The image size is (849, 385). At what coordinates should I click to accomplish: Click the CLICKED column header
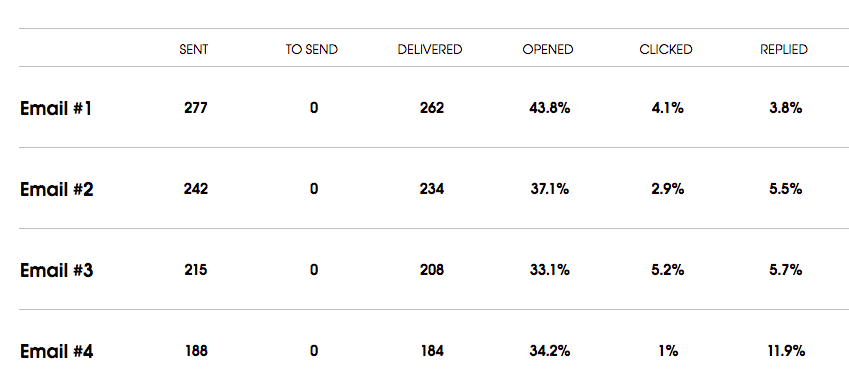666,49
